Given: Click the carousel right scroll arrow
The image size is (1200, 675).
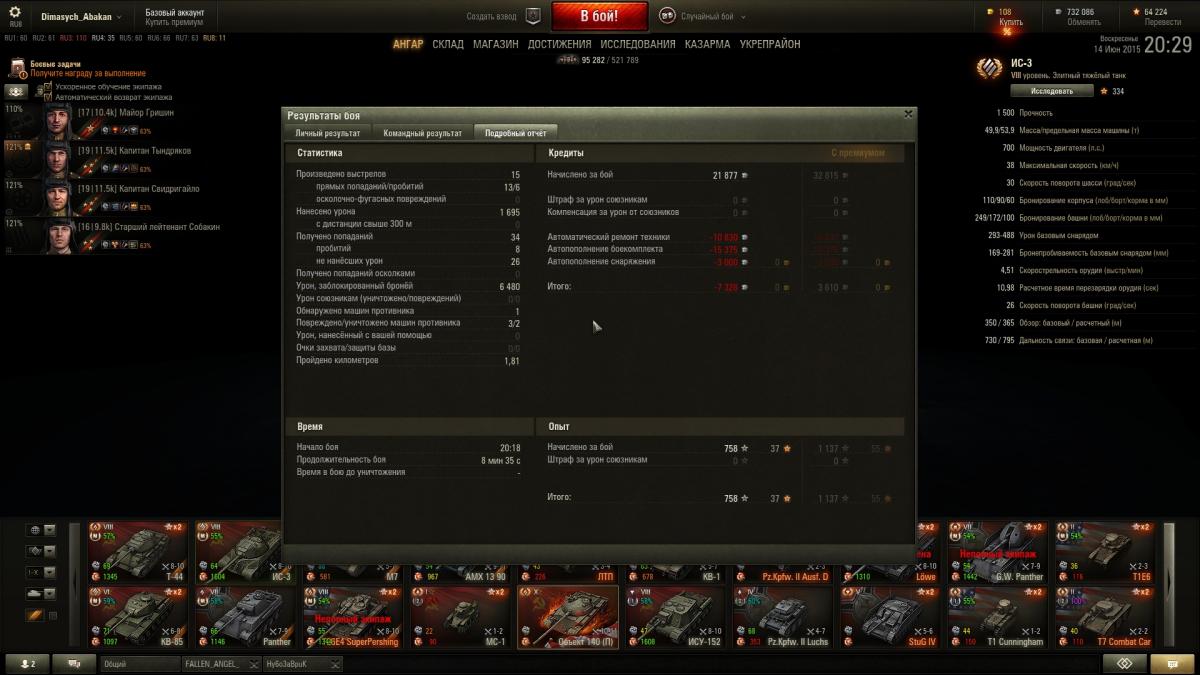Looking at the screenshot, I should 1171,584.
